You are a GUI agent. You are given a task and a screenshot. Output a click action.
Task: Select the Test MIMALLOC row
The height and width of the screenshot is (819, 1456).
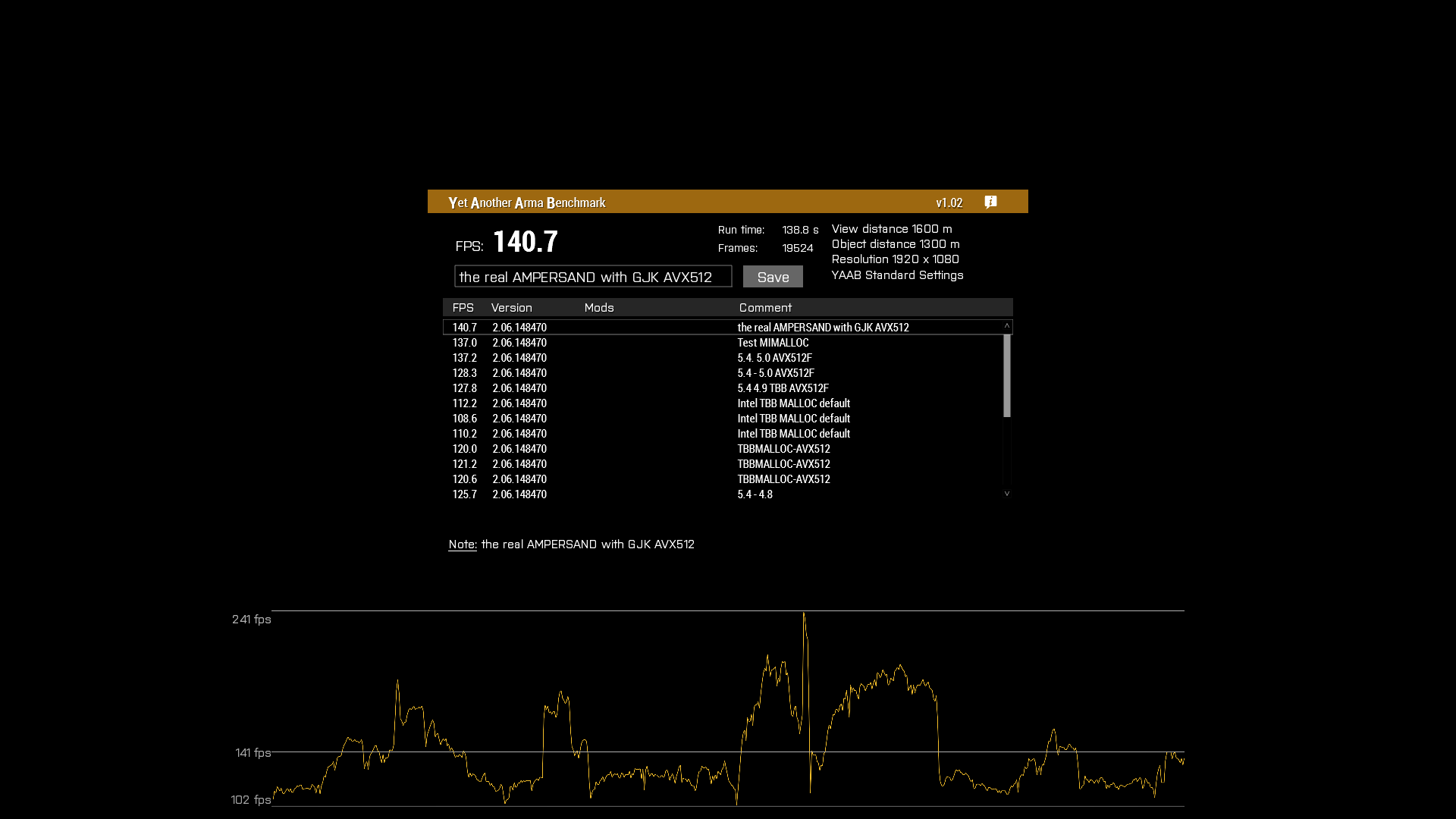(x=723, y=343)
